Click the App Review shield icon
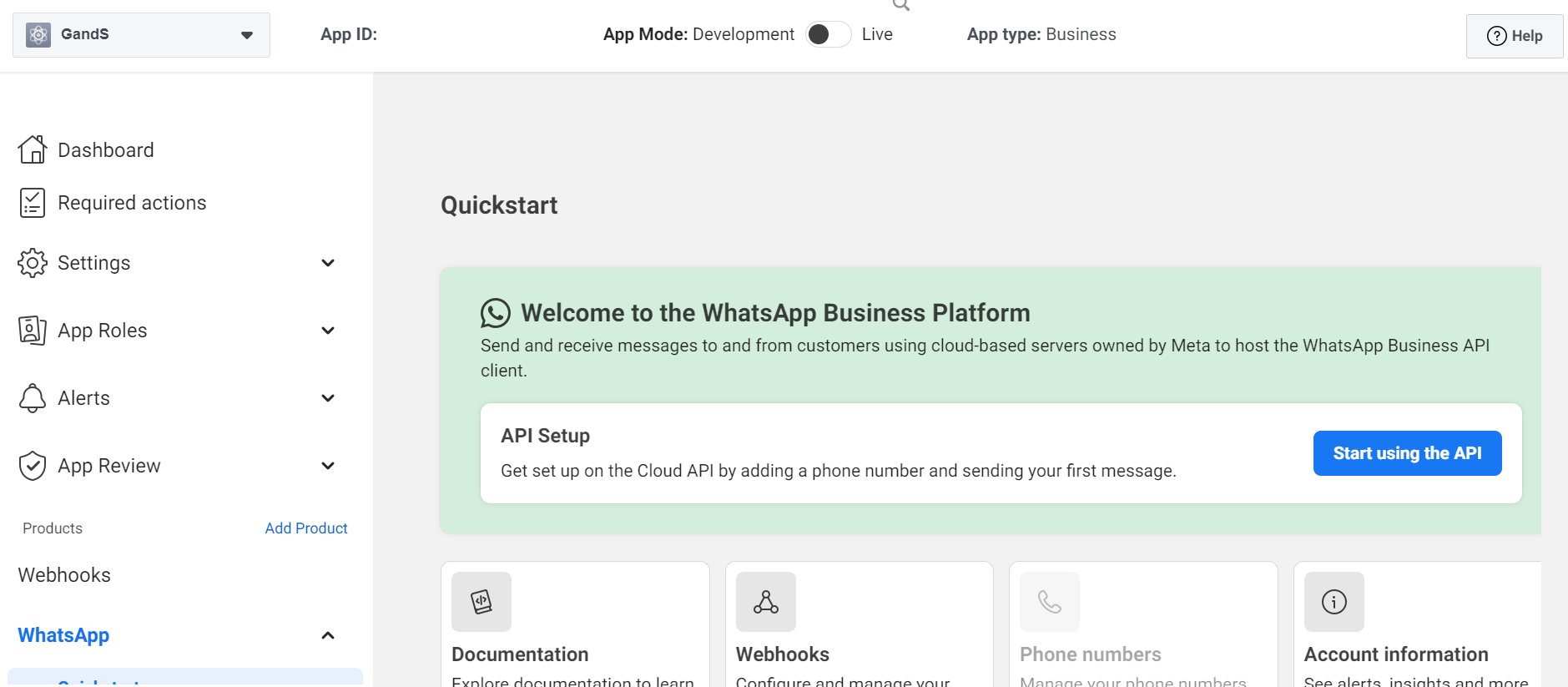 pyautogui.click(x=33, y=466)
